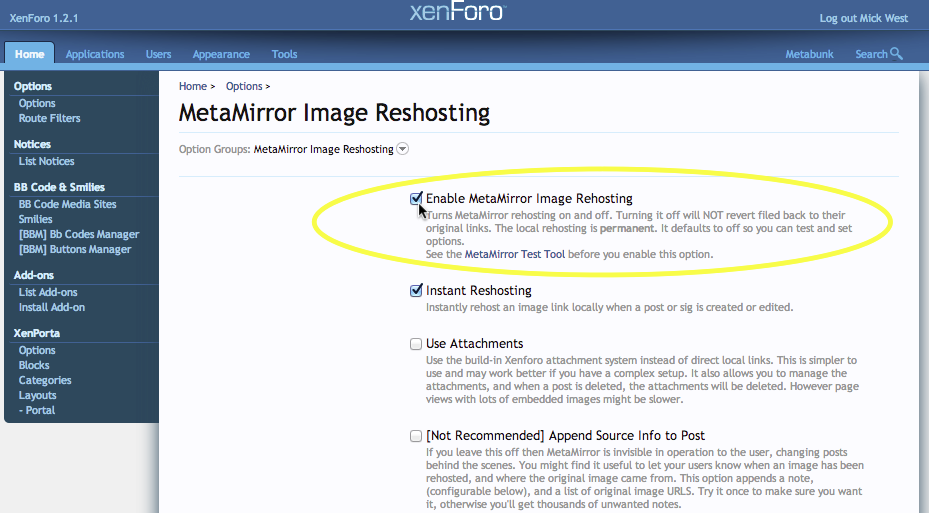
Task: Enable the Use Attachments checkbox
Action: (x=416, y=344)
